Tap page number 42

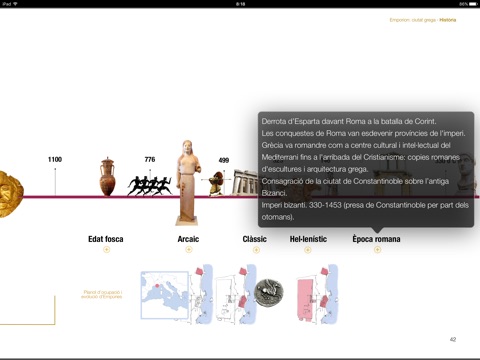pyautogui.click(x=453, y=339)
